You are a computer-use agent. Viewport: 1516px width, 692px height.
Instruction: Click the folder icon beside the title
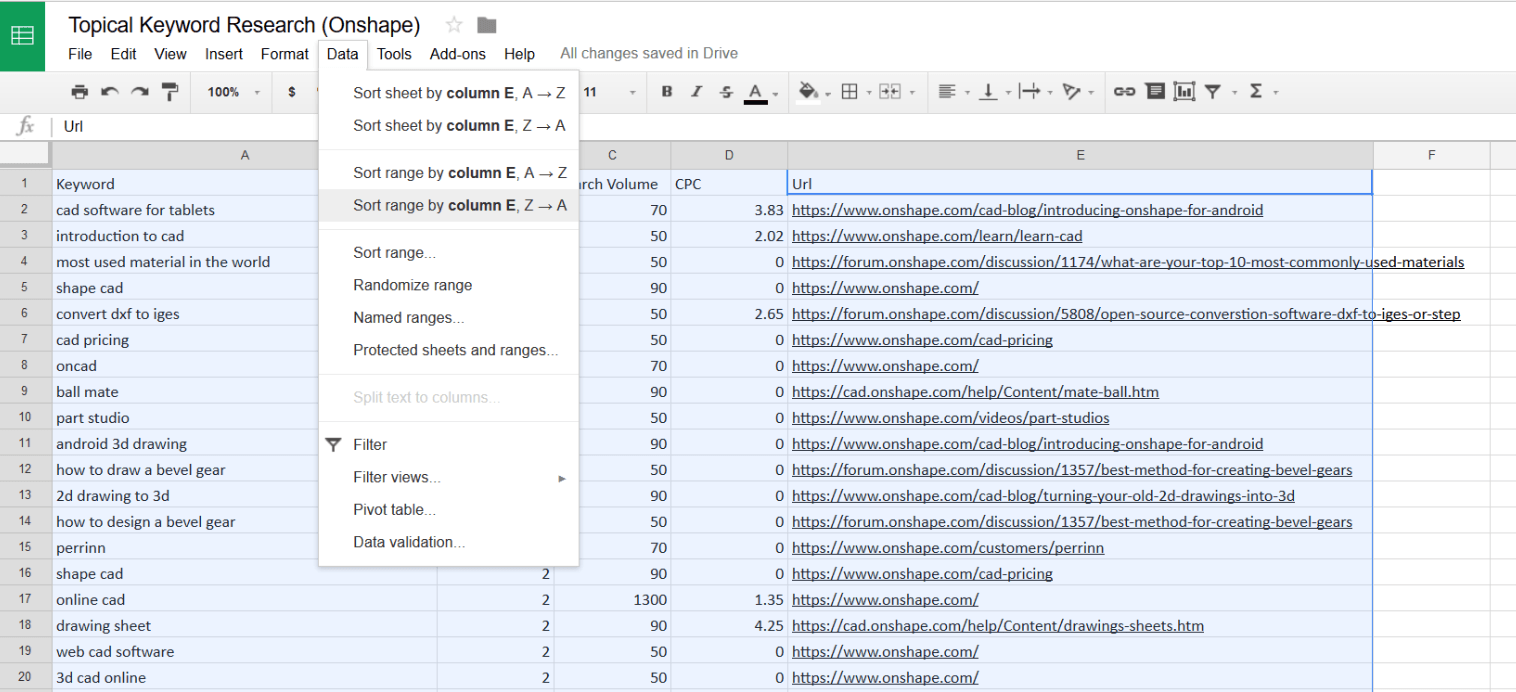pyautogui.click(x=487, y=25)
